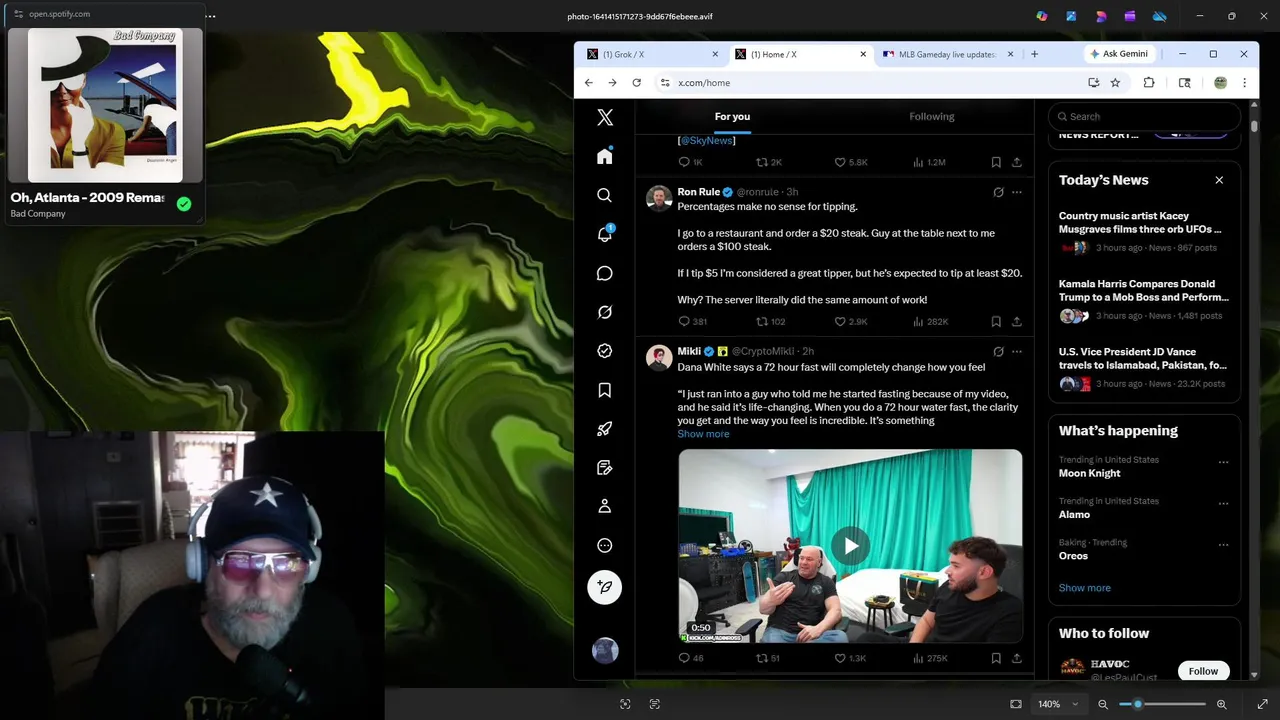Bookmark this page with star icon

pos(1115,83)
